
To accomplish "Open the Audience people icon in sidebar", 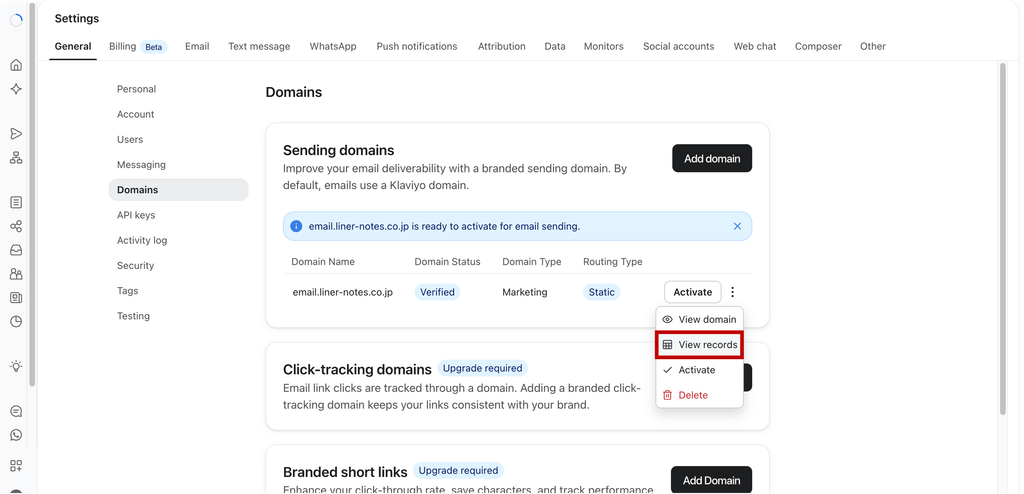I will 16,274.
